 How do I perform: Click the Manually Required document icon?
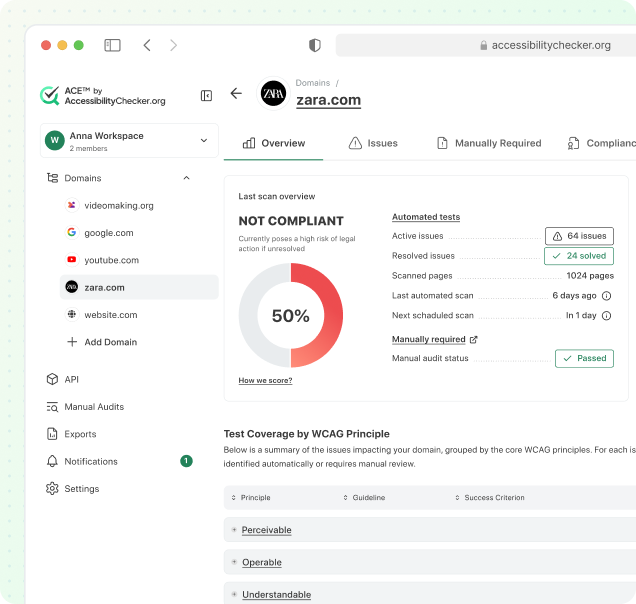(x=443, y=143)
